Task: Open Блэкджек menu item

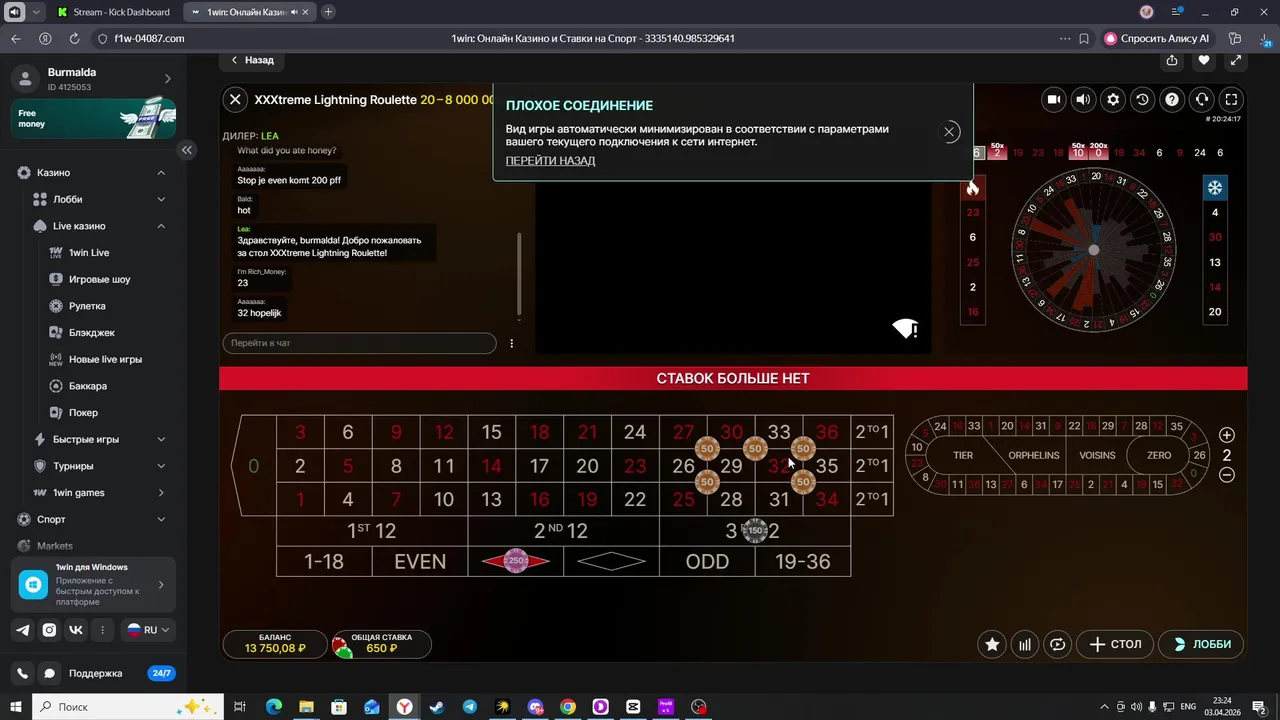Action: [x=91, y=333]
